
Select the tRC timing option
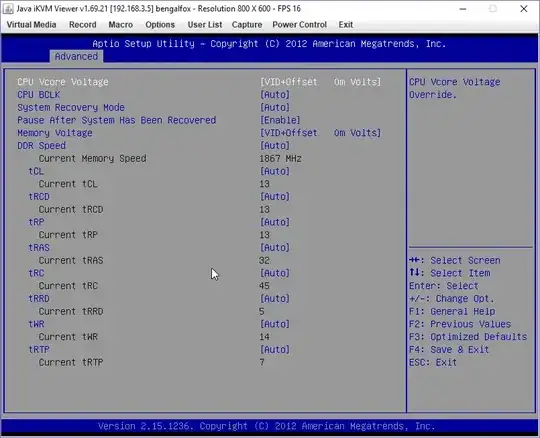tap(36, 273)
